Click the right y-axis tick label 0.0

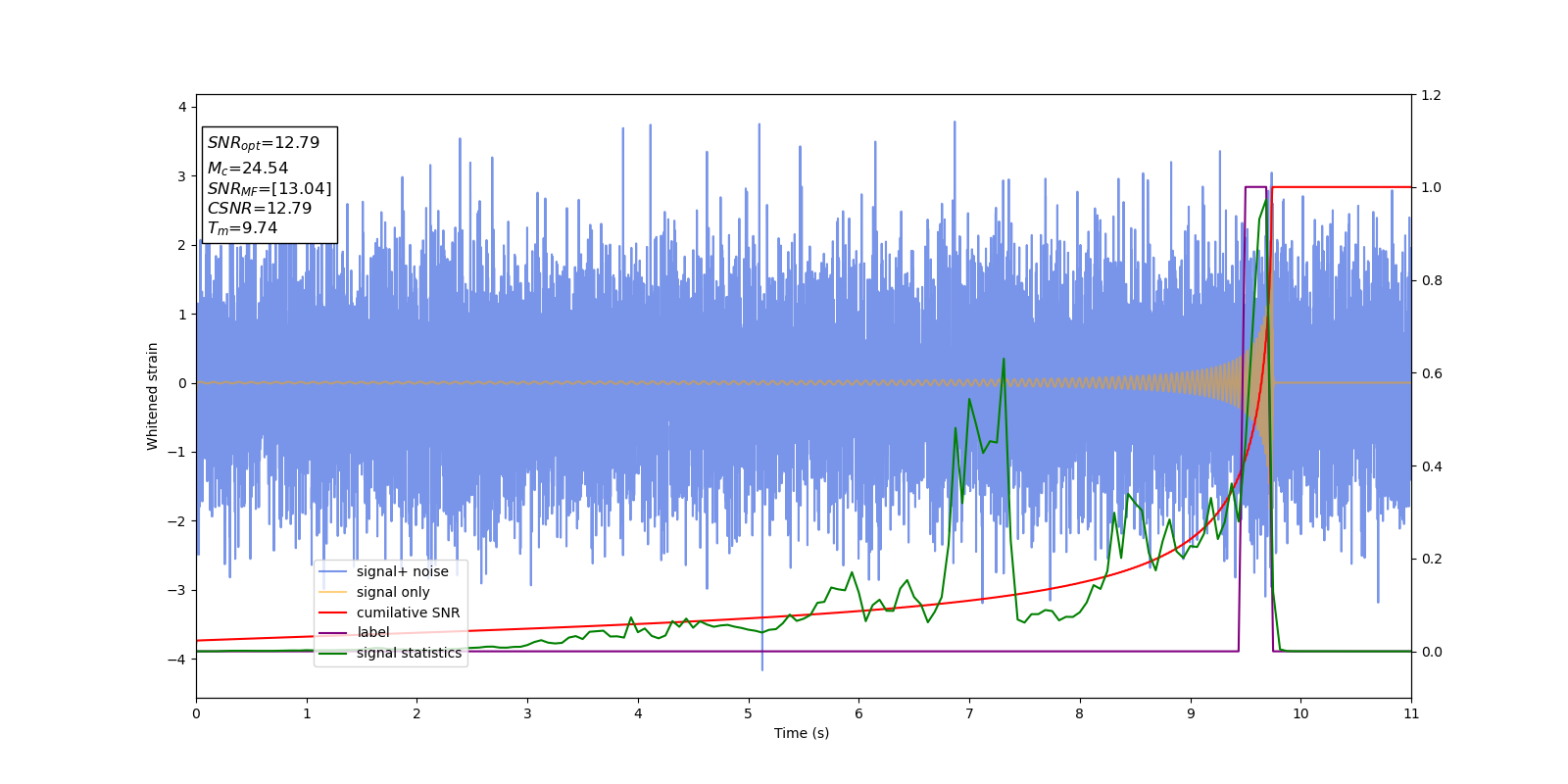click(1431, 652)
